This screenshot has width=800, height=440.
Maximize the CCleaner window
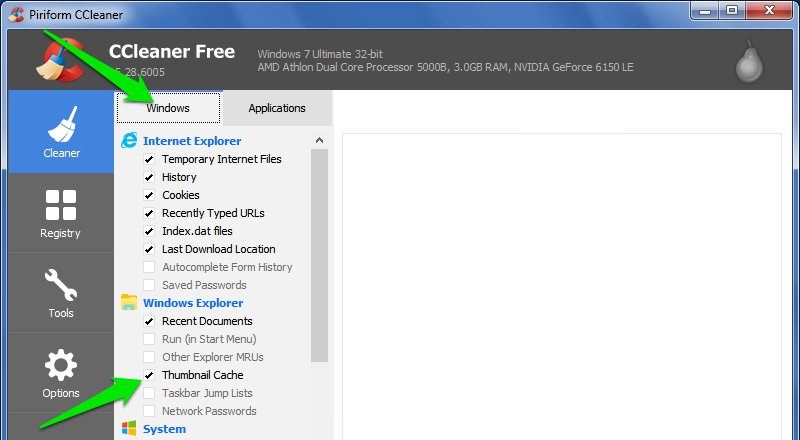point(733,11)
